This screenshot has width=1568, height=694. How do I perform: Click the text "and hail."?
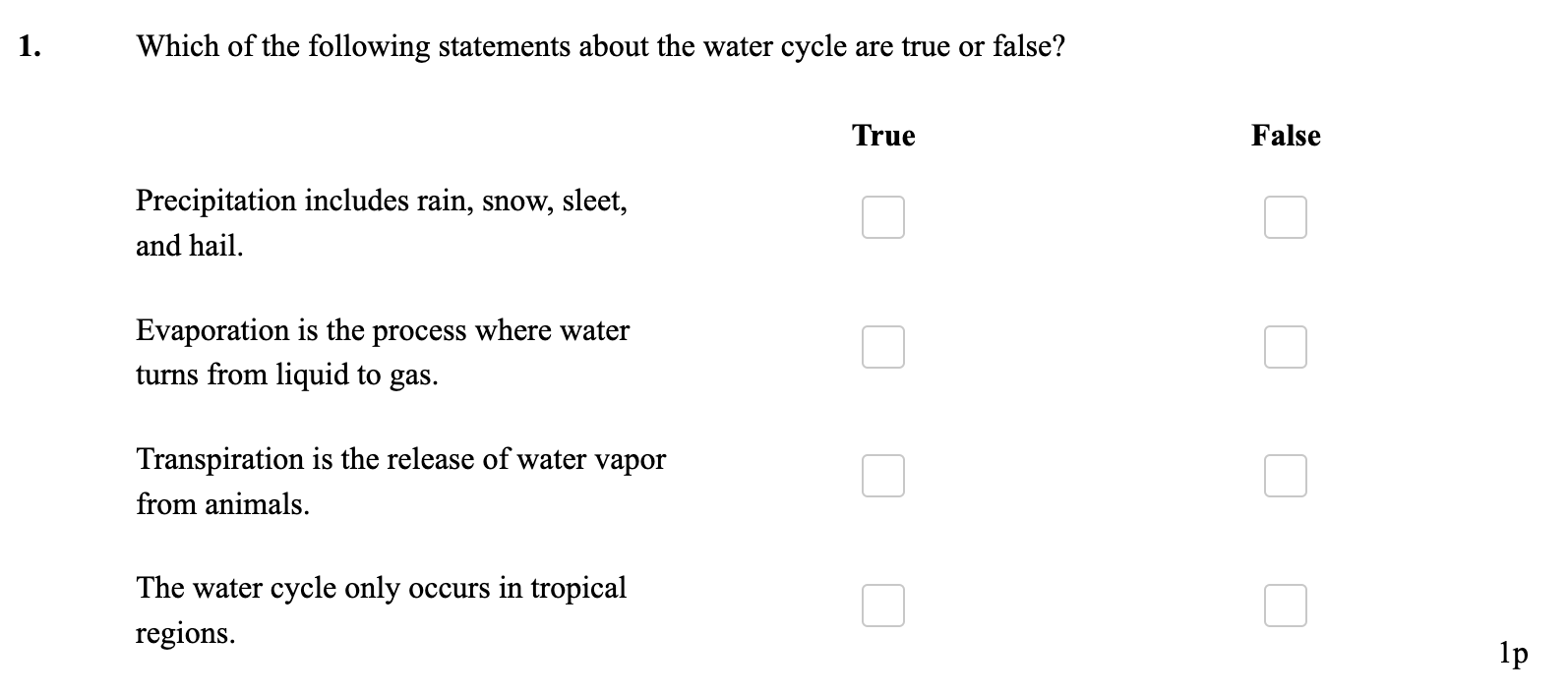coord(189,246)
